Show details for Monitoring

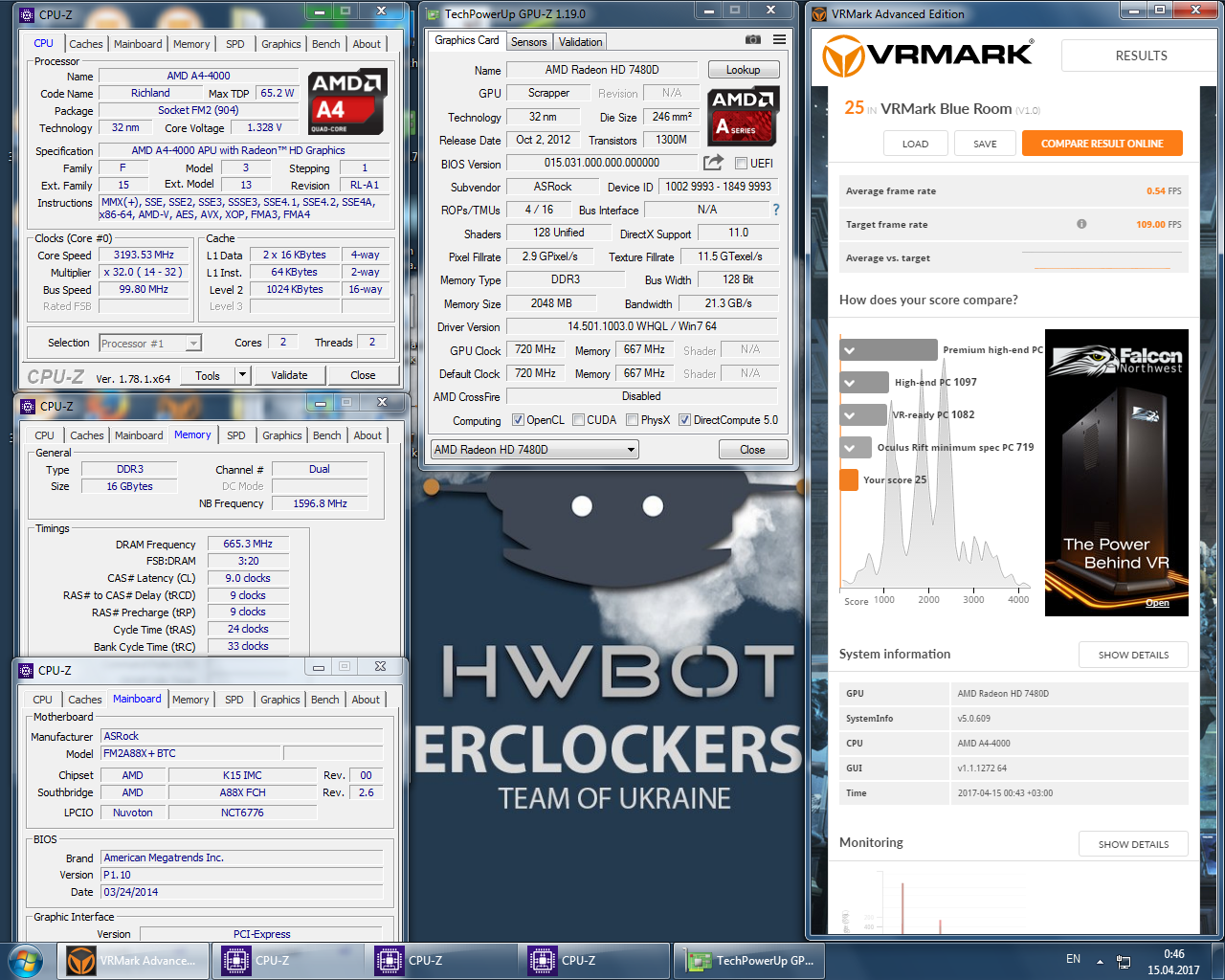coord(1133,844)
